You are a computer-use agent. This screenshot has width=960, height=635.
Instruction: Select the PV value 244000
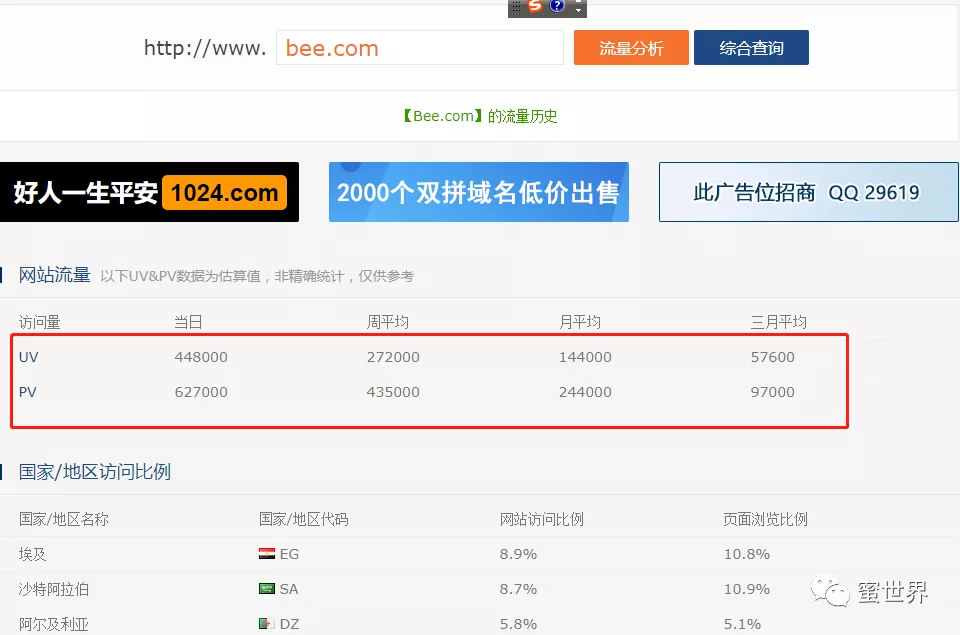pos(585,392)
